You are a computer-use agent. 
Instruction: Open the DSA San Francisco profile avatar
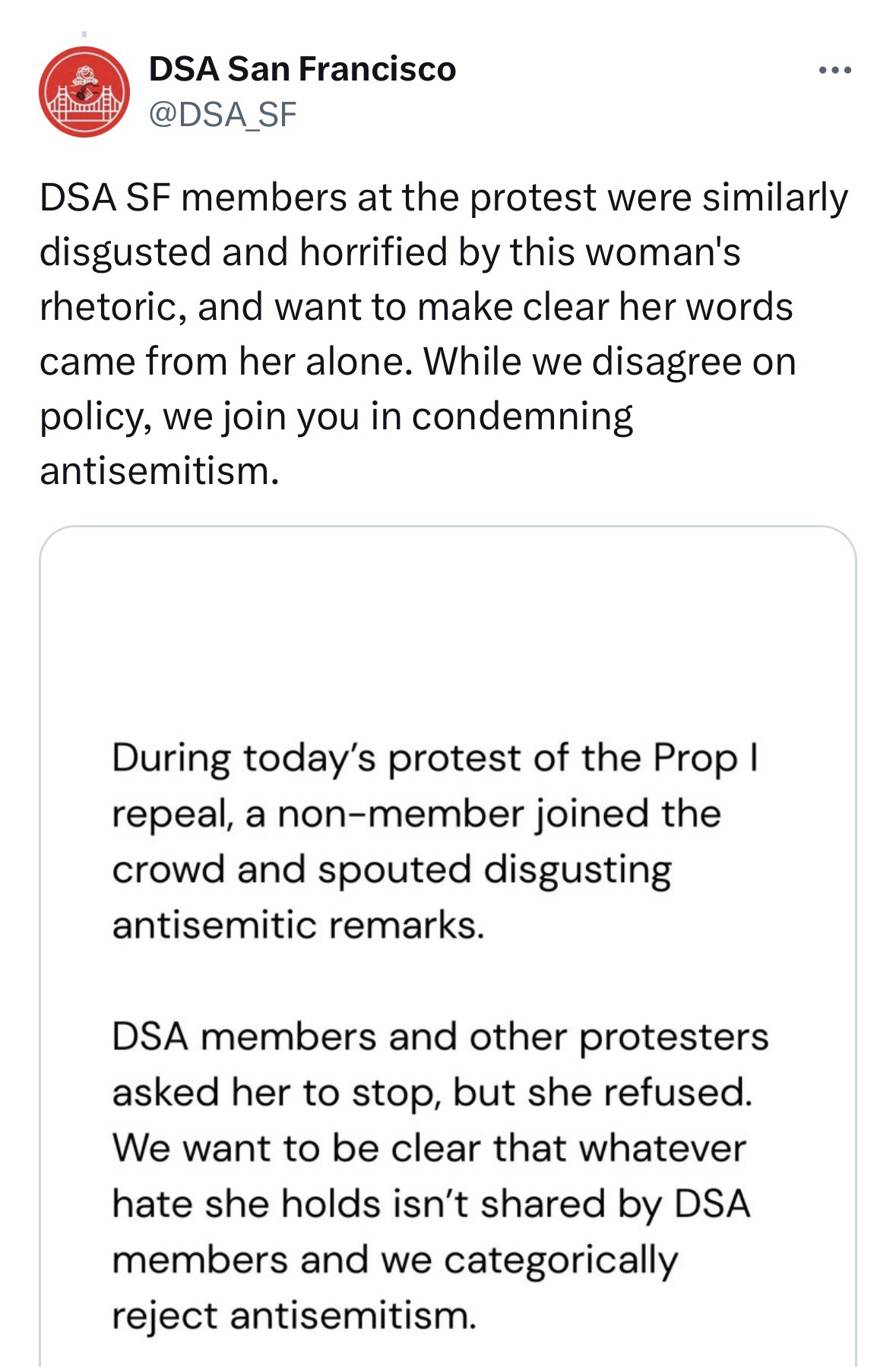click(x=84, y=92)
